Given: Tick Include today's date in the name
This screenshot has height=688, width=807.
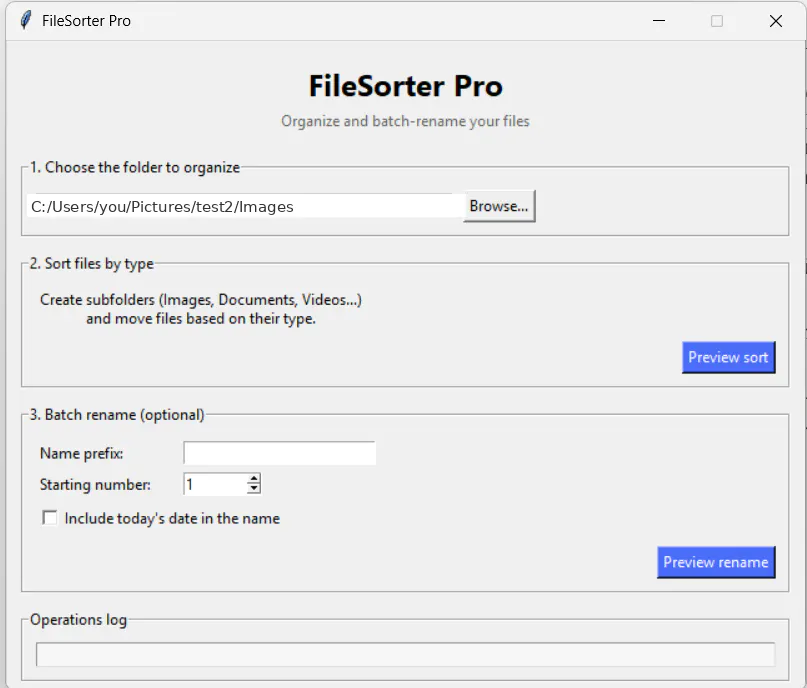Looking at the screenshot, I should [x=50, y=518].
